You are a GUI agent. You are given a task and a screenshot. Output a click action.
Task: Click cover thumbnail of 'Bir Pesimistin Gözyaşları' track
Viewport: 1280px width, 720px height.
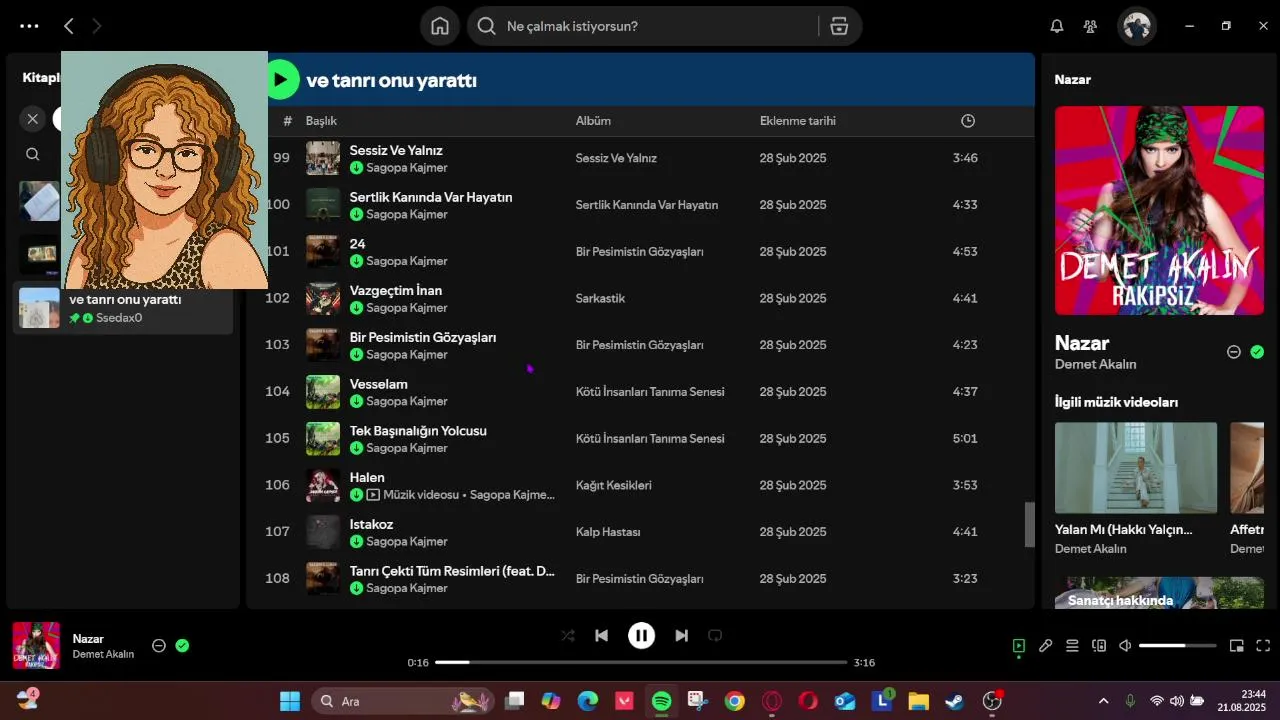click(x=323, y=345)
